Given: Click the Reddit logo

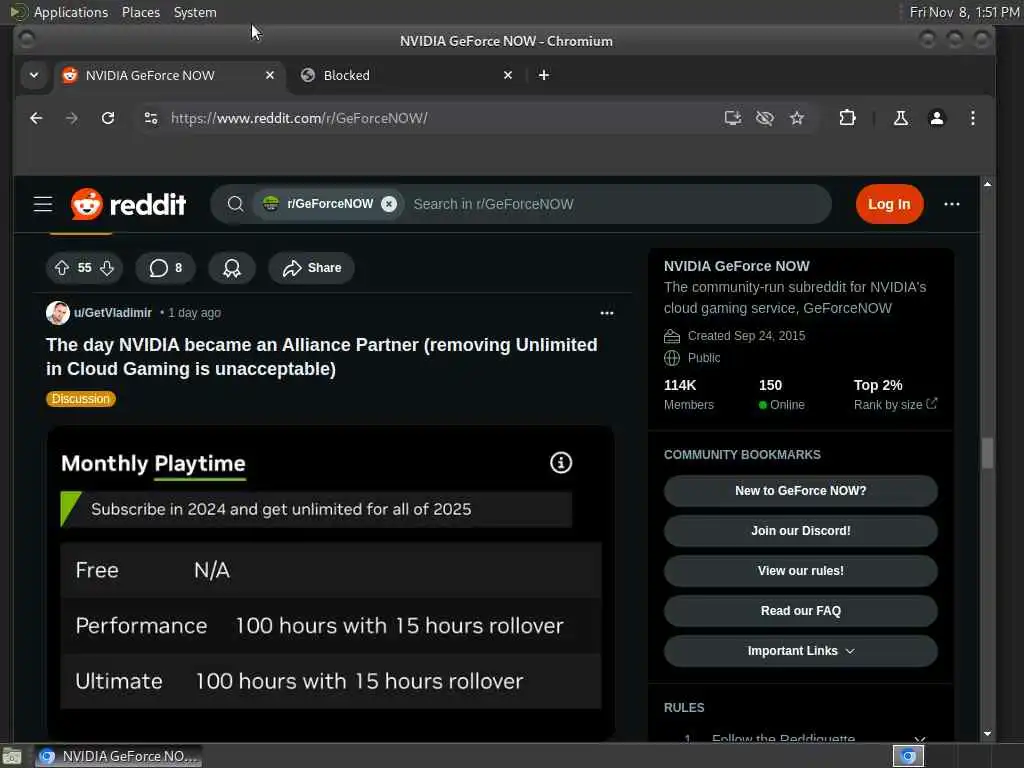Looking at the screenshot, I should coord(129,204).
